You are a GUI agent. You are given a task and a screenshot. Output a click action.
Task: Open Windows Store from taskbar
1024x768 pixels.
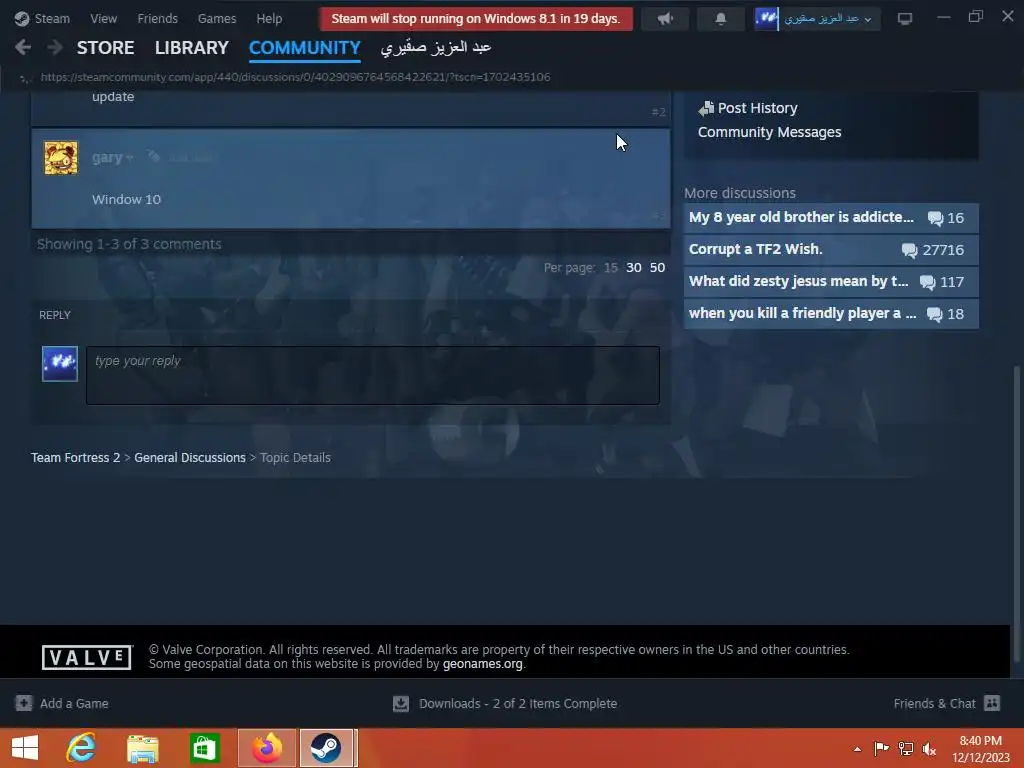click(x=204, y=748)
